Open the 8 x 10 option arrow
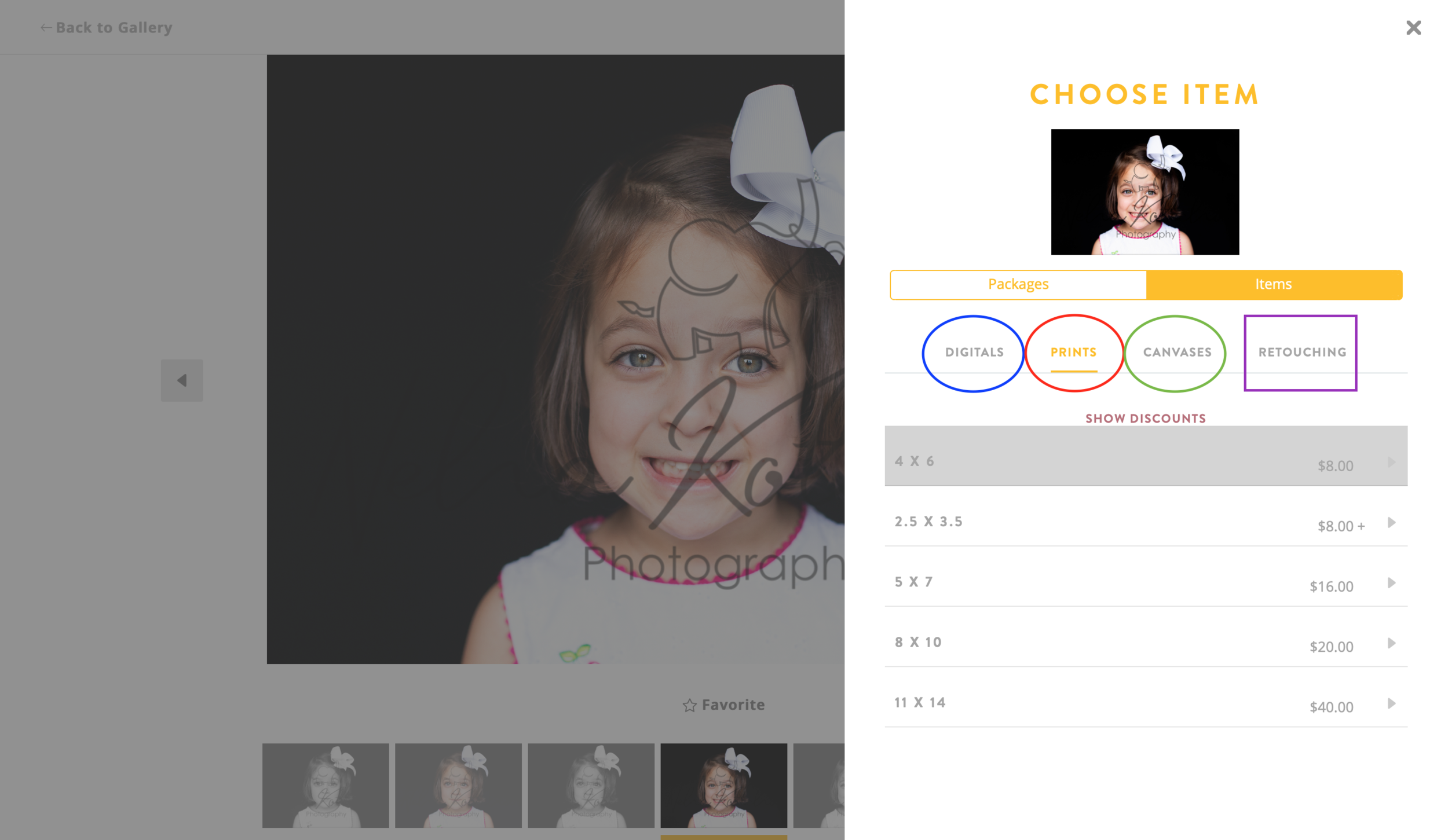 (x=1391, y=643)
